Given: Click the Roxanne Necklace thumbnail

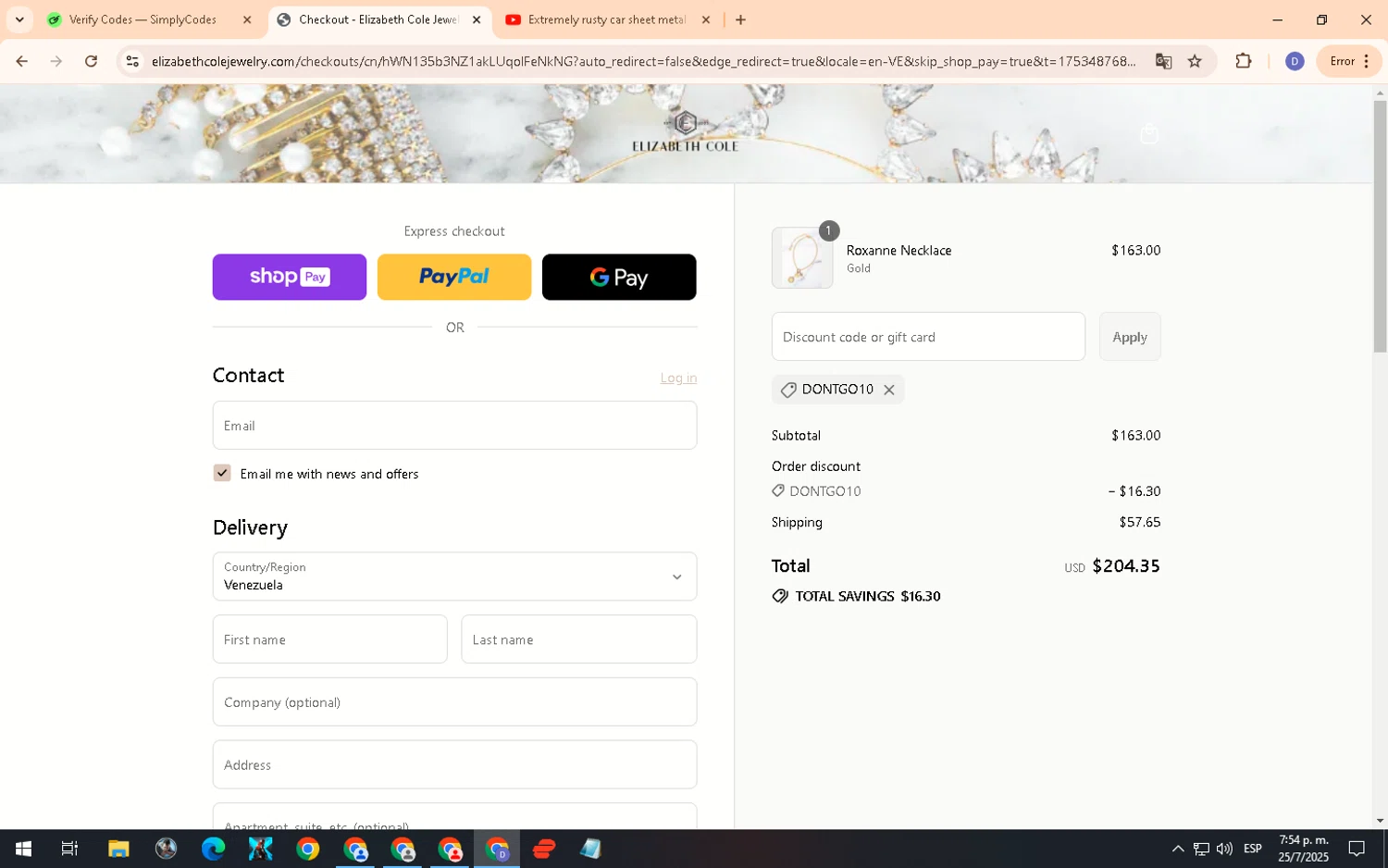Looking at the screenshot, I should [802, 258].
